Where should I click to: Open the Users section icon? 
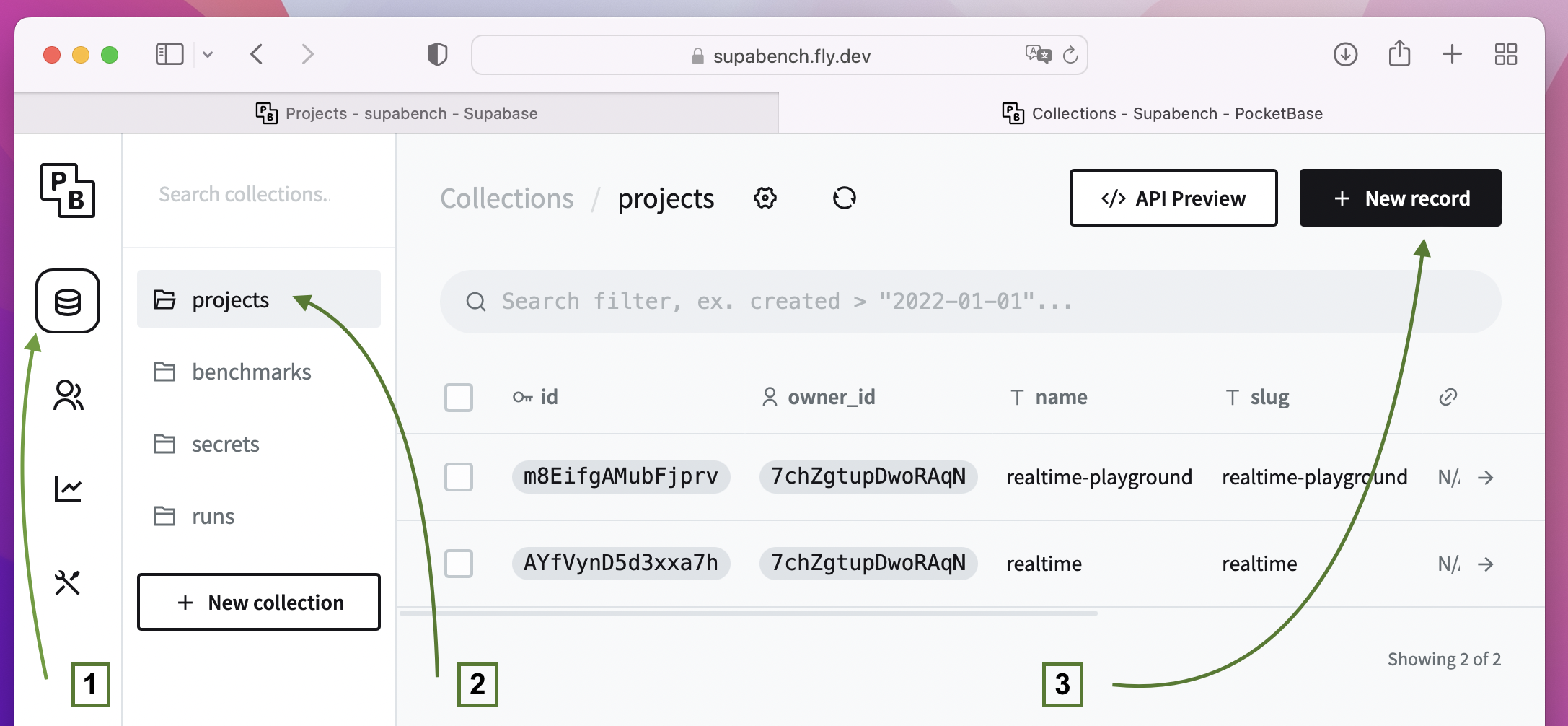click(x=68, y=395)
